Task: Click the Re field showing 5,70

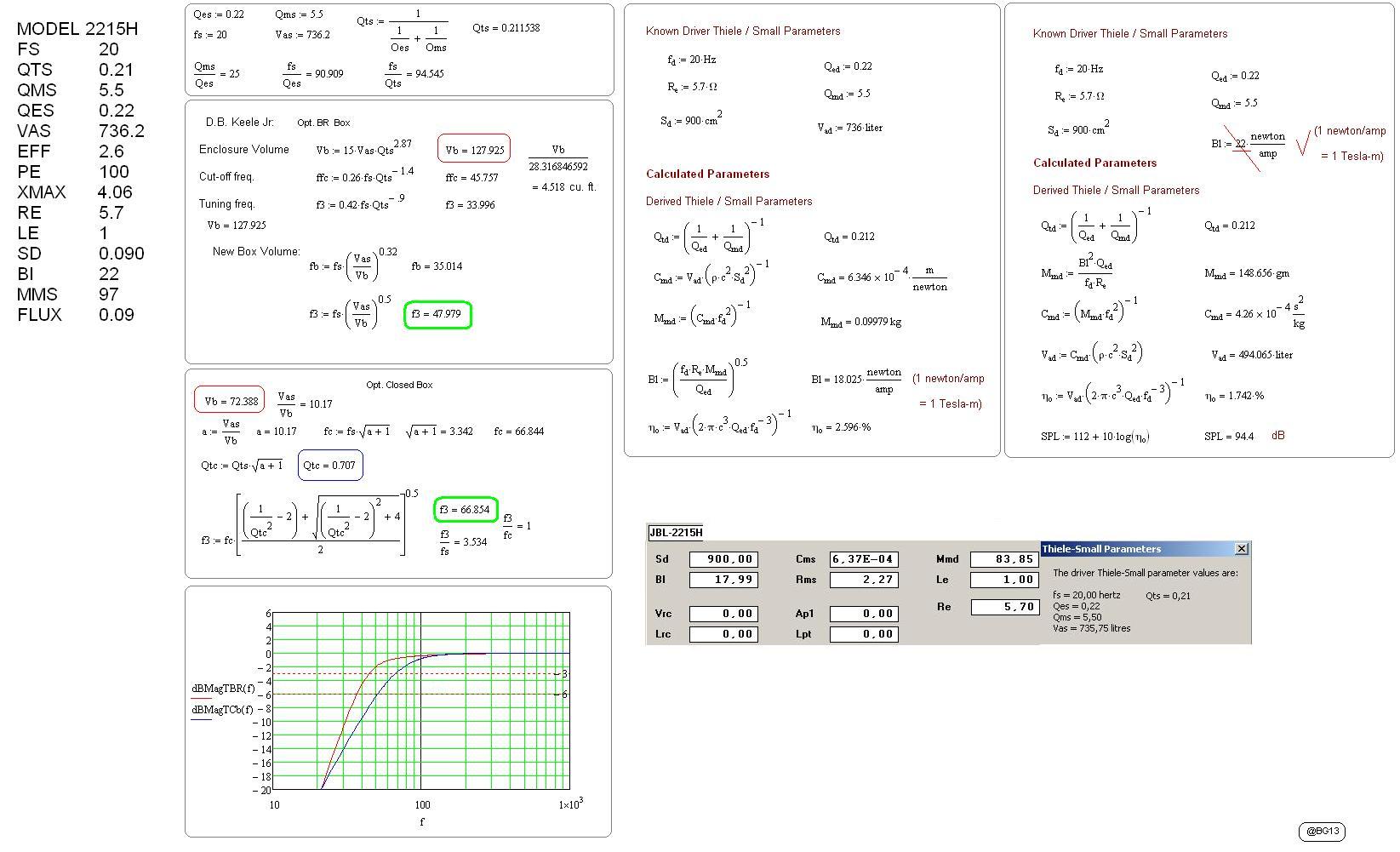Action: tap(1004, 607)
